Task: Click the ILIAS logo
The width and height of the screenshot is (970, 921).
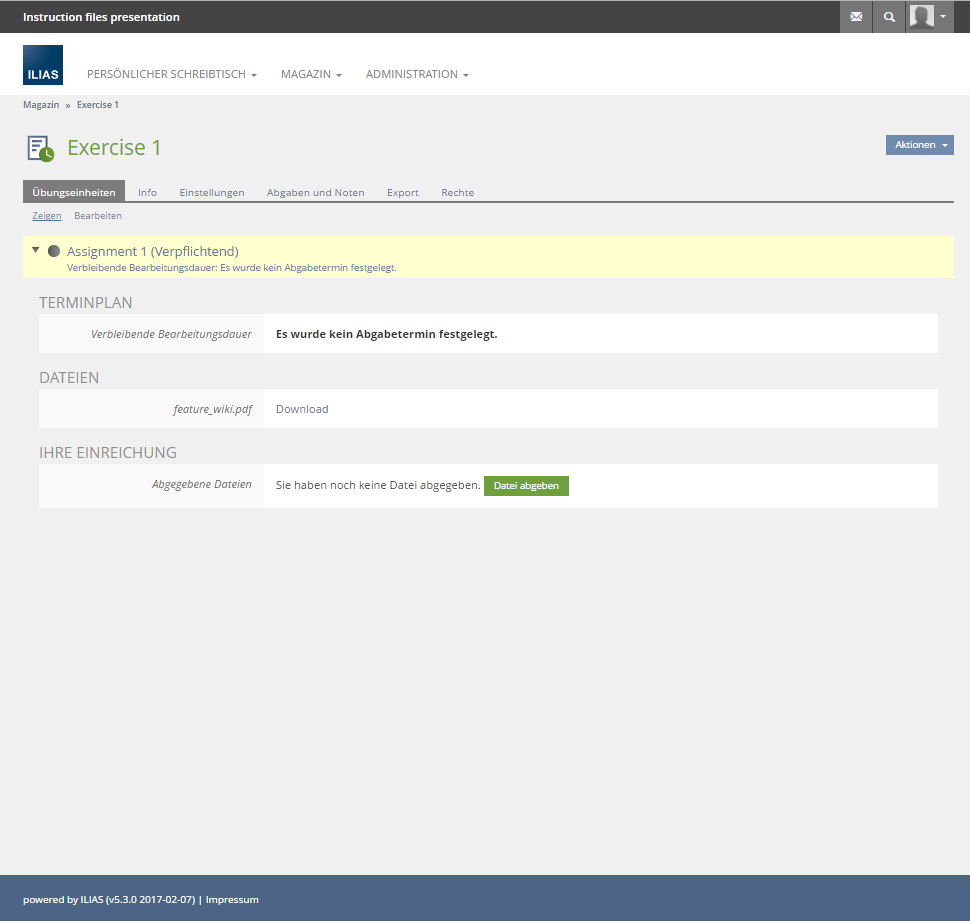Action: point(43,65)
